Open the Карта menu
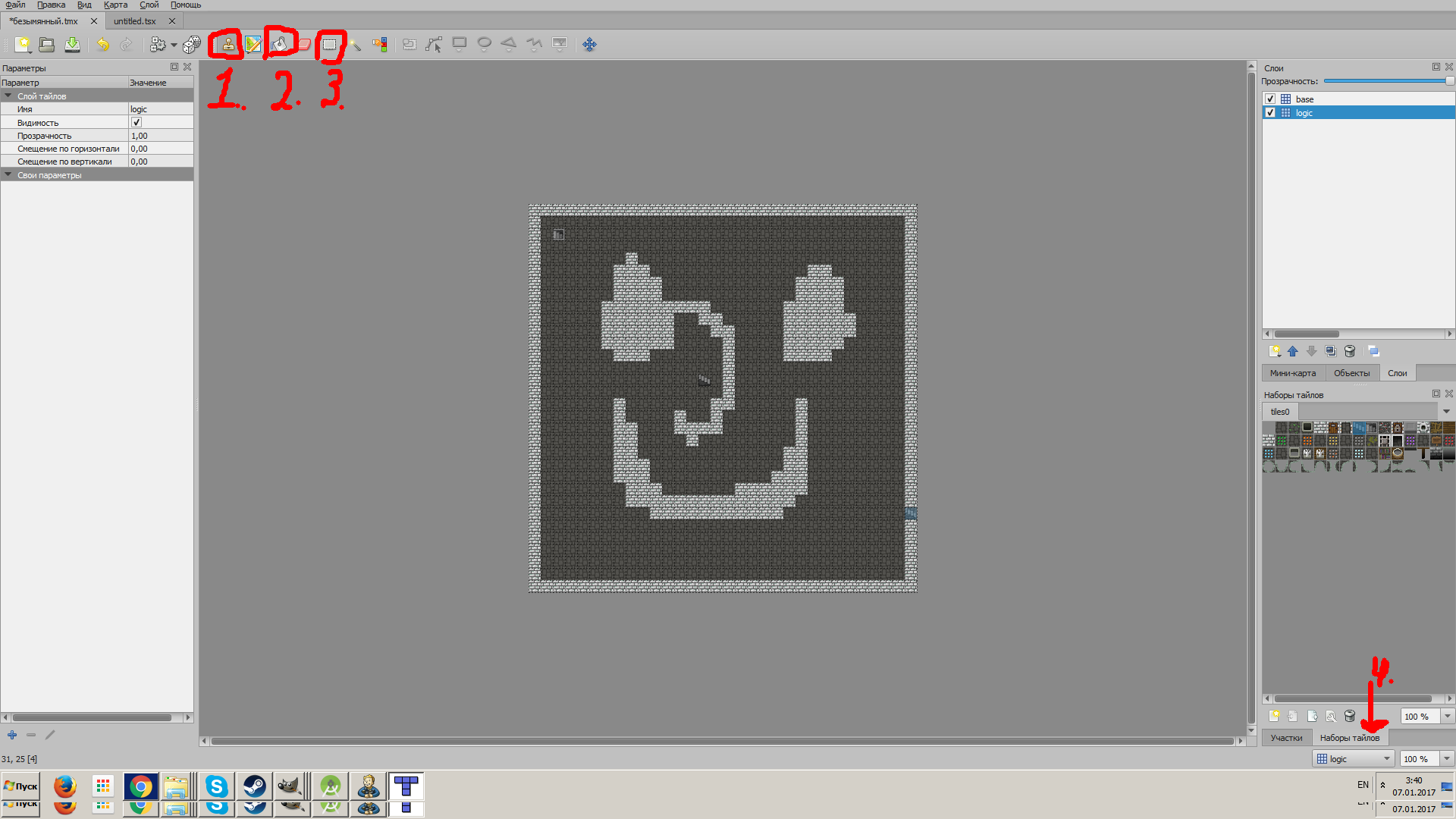Viewport: 1456px width, 819px height. (115, 5)
